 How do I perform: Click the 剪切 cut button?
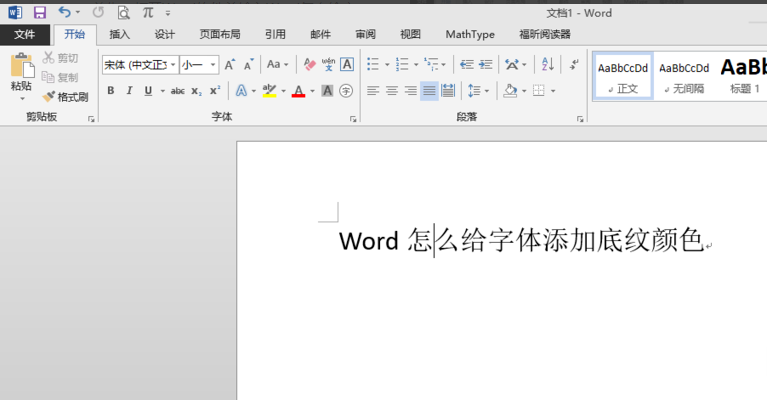tap(60, 58)
